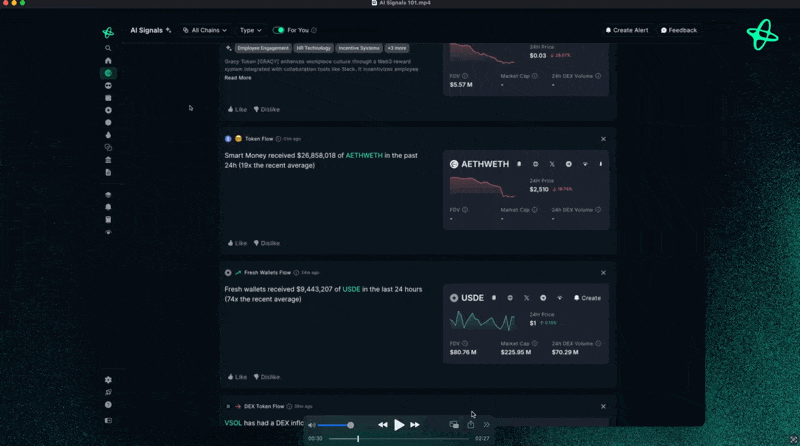
Task: Open the Feedback button
Action: (679, 31)
